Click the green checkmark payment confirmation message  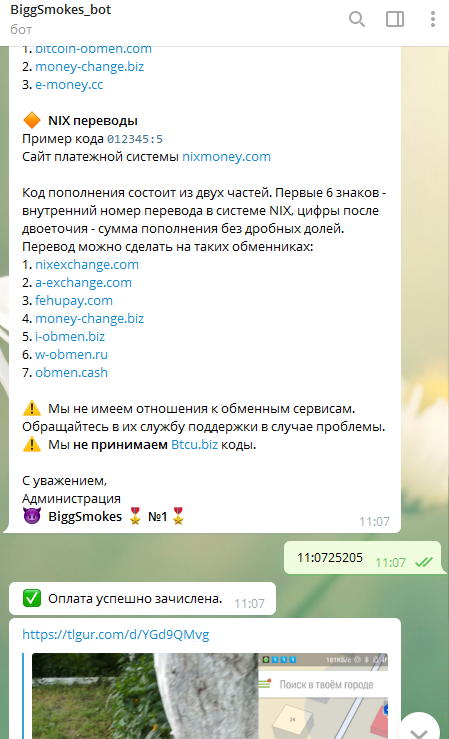pyautogui.click(x=142, y=599)
